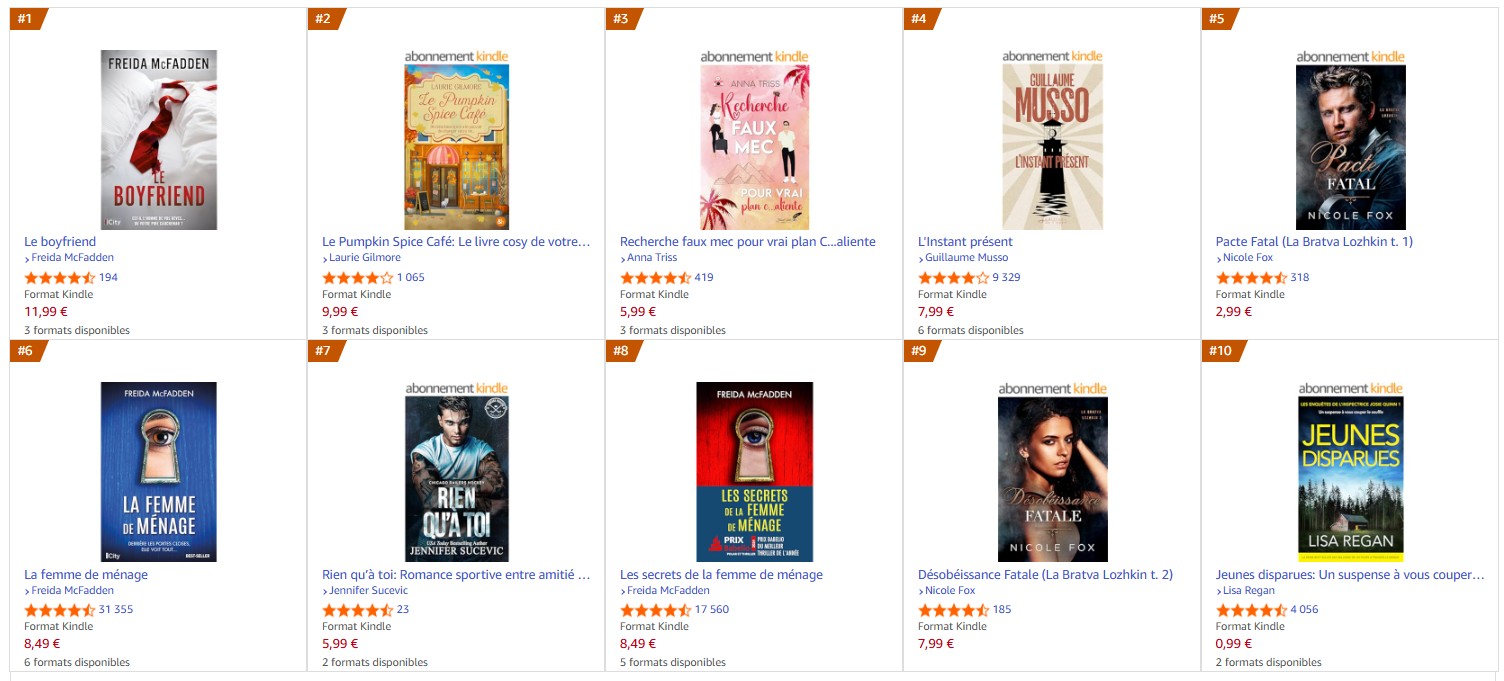This screenshot has width=1504, height=681.
Task: Click the star rating for Jeunes disparues
Action: (x=1251, y=610)
